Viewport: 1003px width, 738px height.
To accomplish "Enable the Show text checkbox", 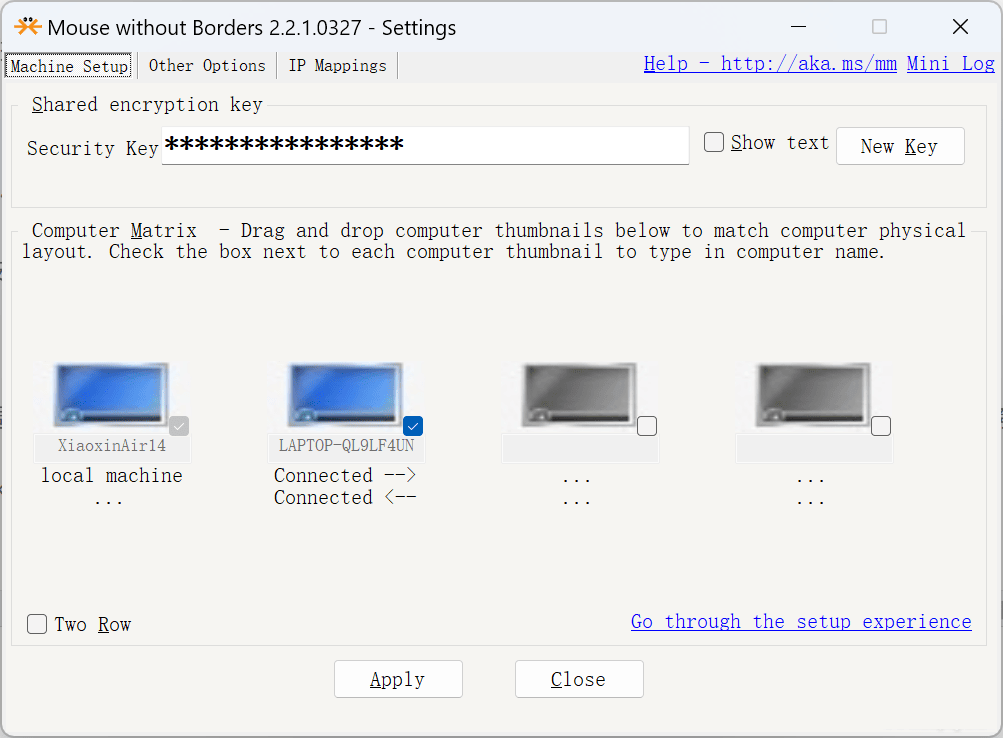I will (714, 143).
